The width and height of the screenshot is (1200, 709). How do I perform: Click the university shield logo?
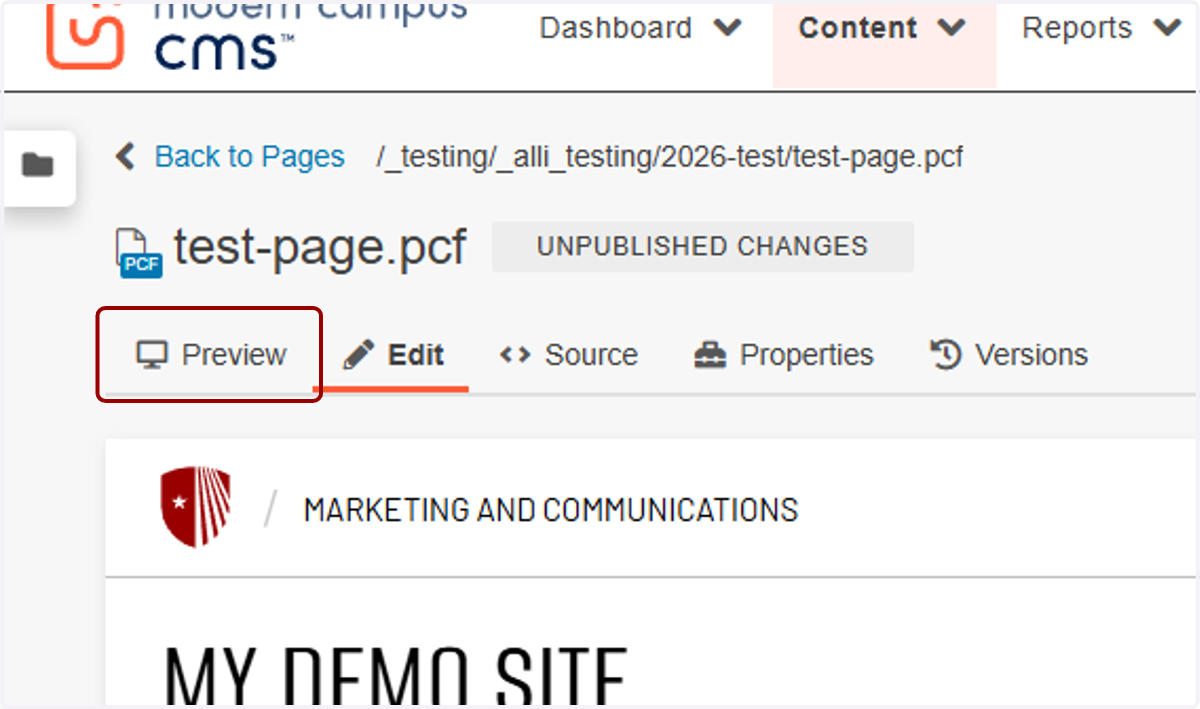coord(196,507)
